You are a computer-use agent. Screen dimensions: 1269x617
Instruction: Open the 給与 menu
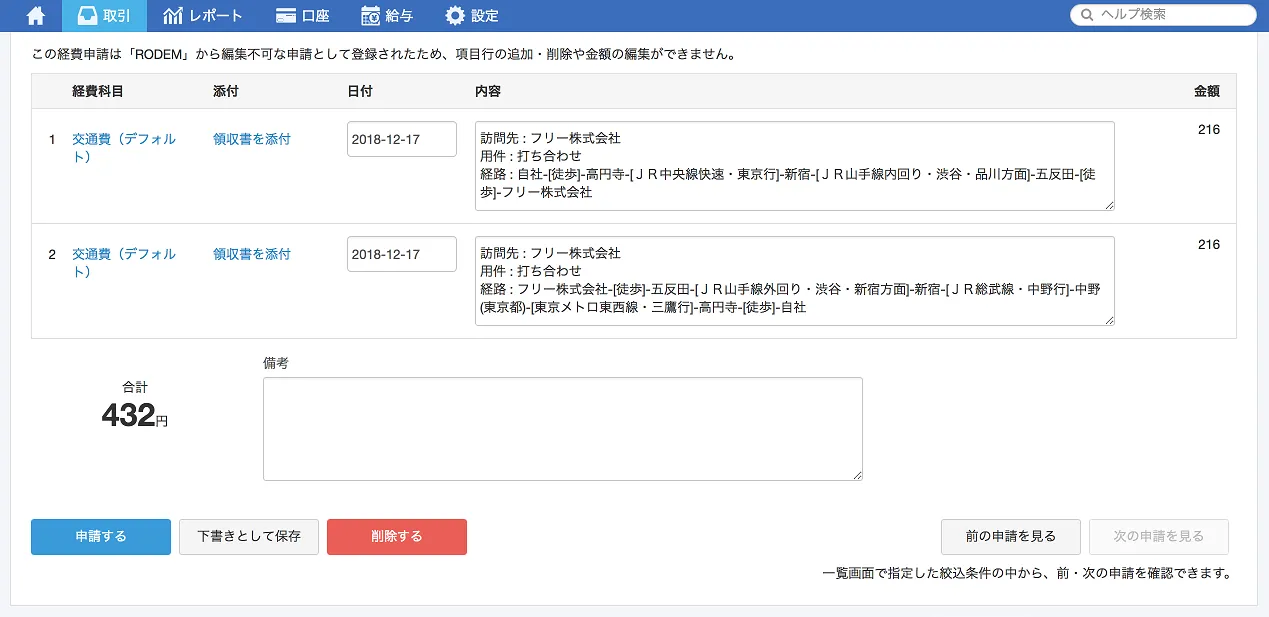(387, 16)
